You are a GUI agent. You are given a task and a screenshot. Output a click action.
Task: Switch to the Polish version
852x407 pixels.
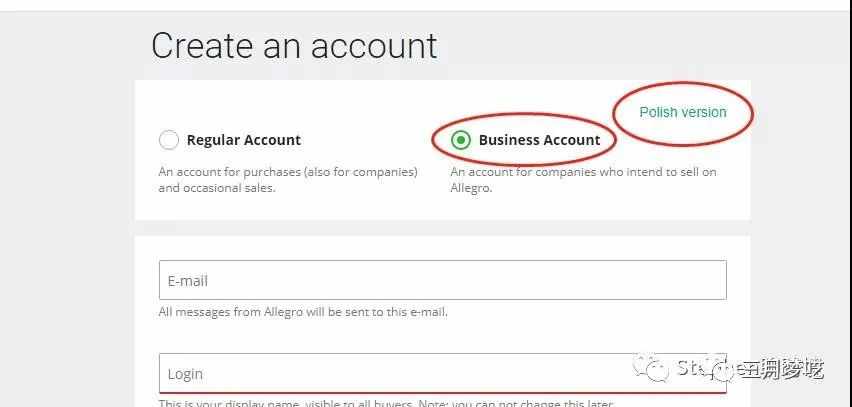(683, 112)
